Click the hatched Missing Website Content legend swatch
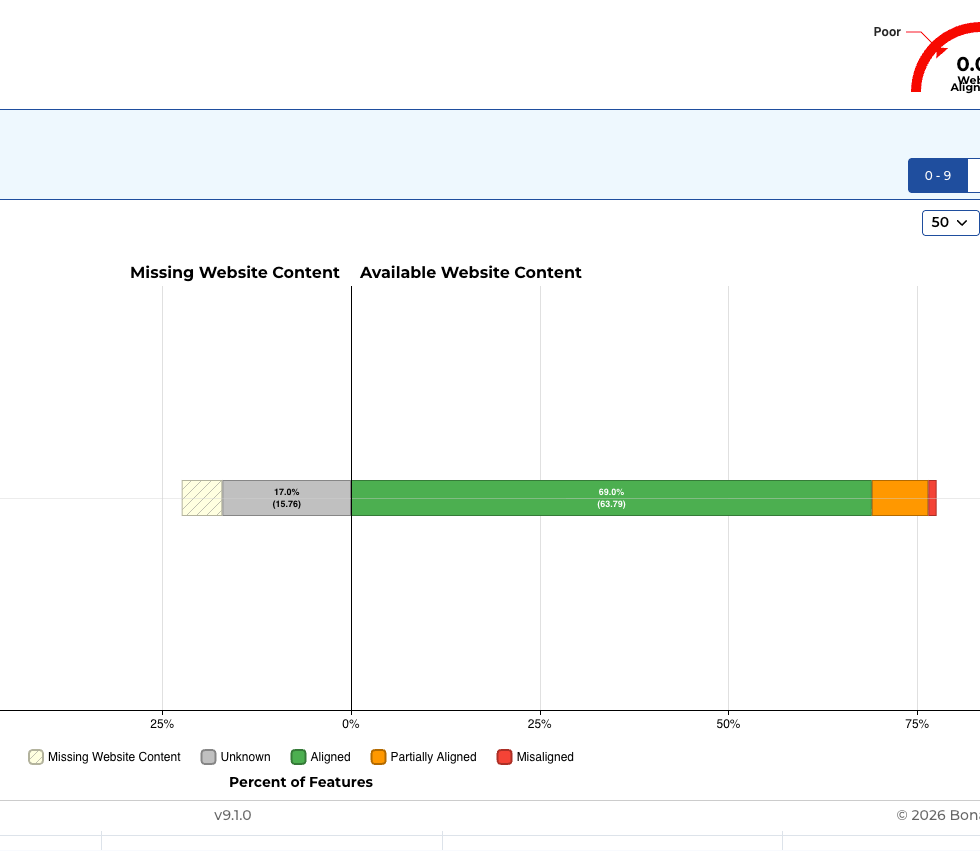The height and width of the screenshot is (851, 980). pyautogui.click(x=36, y=757)
